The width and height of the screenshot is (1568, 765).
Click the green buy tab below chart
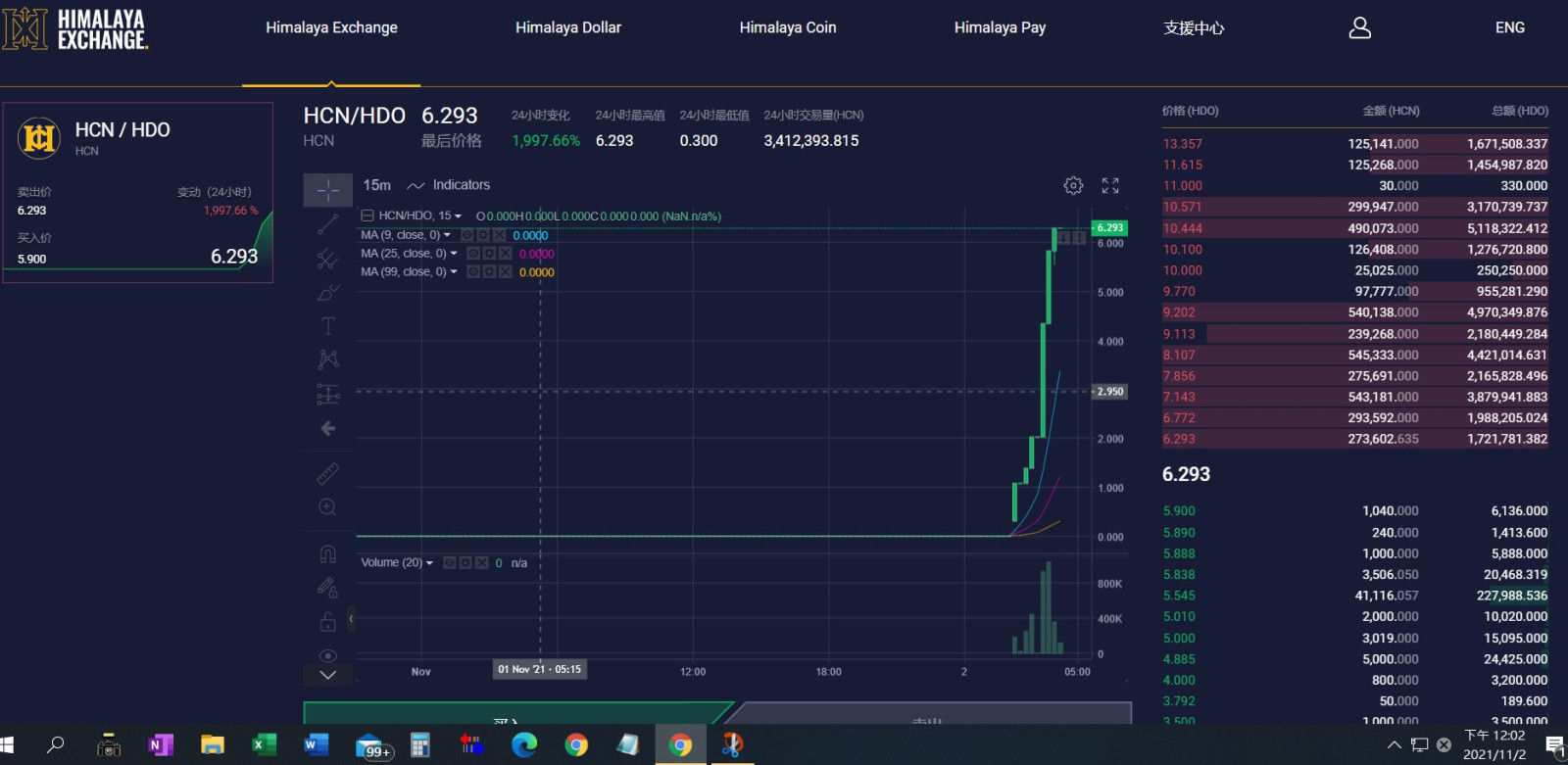pyautogui.click(x=517, y=713)
